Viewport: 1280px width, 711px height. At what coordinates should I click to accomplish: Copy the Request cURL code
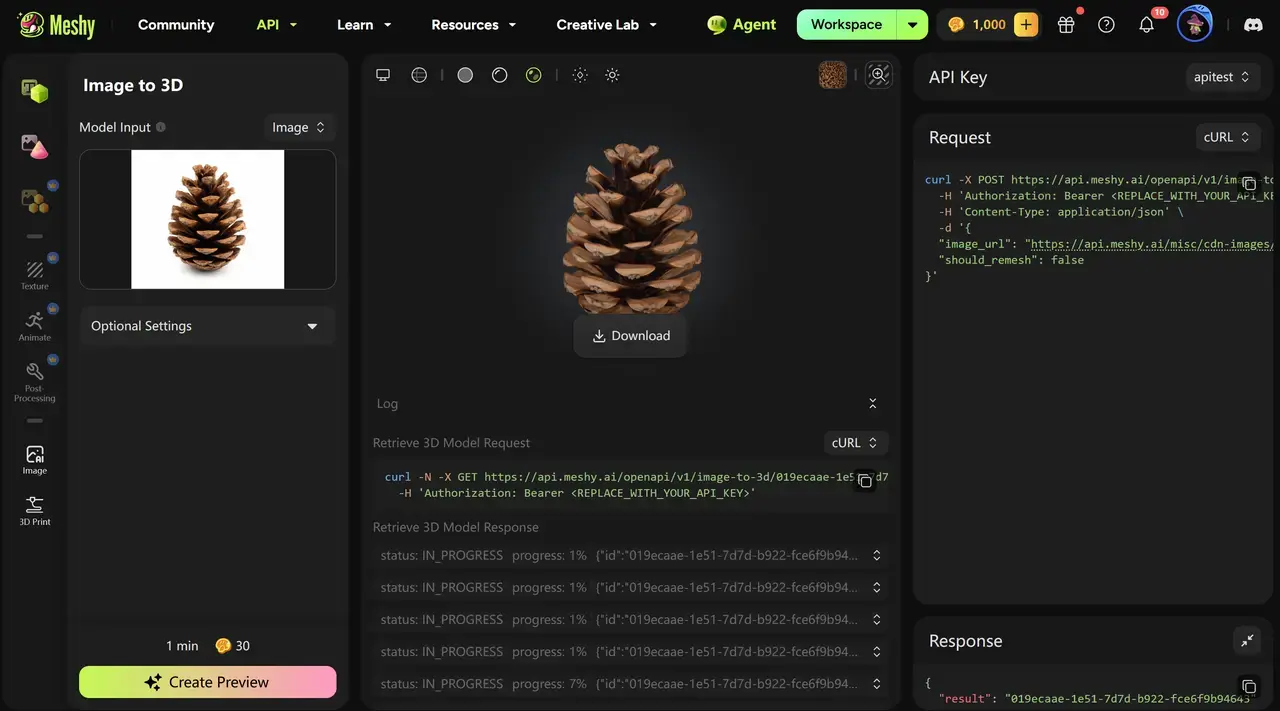coord(1248,184)
